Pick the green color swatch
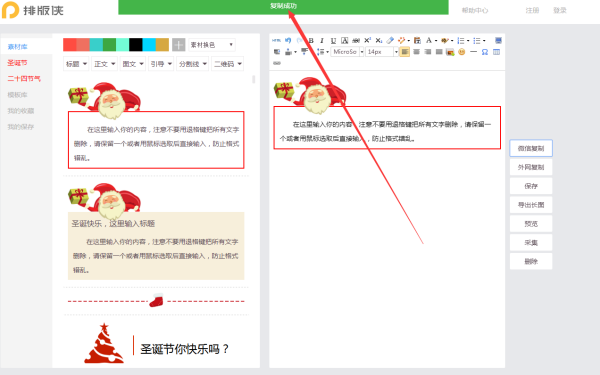Image resolution: width=600 pixels, height=375 pixels. click(109, 45)
